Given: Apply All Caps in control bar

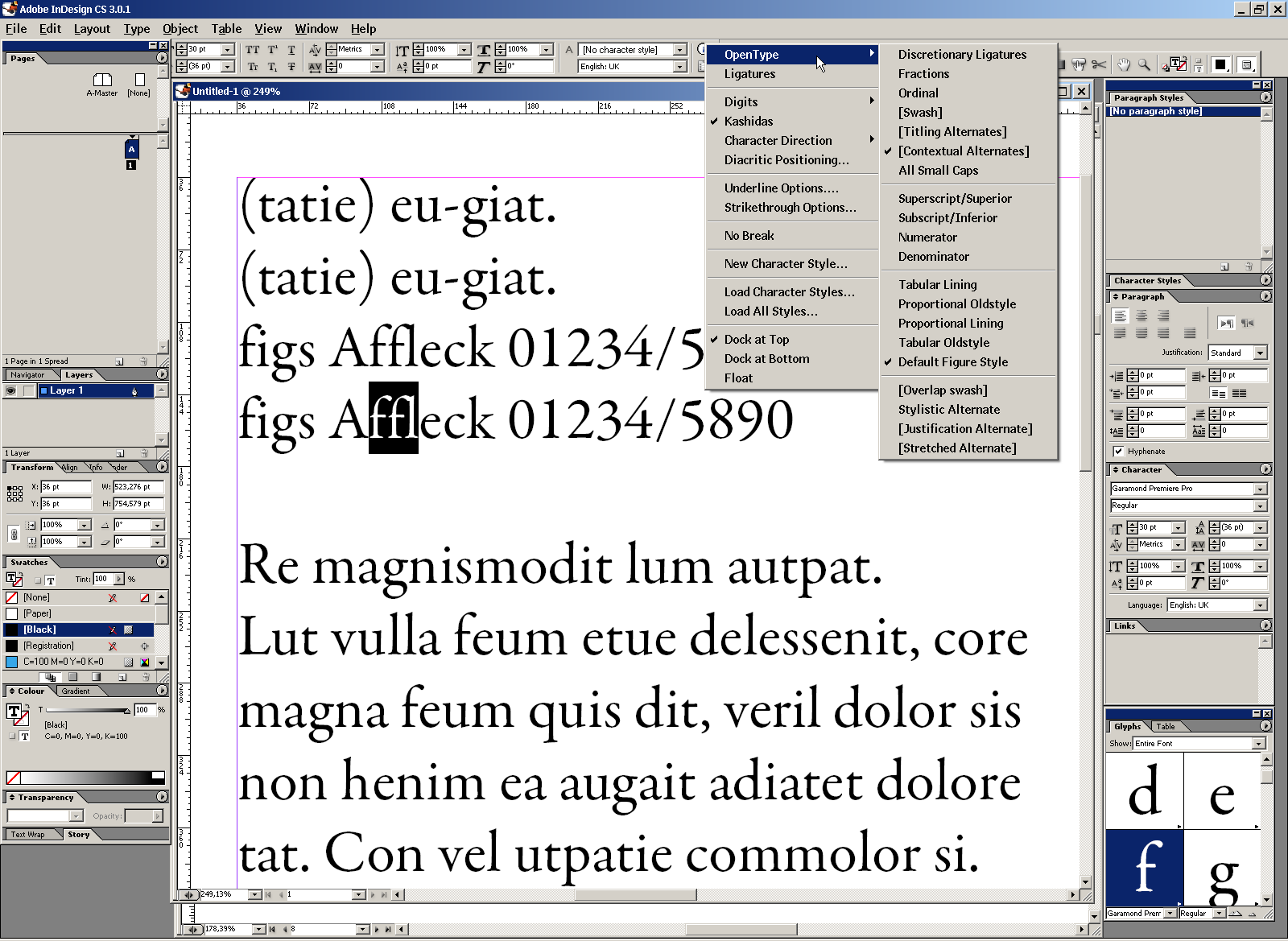Looking at the screenshot, I should (x=253, y=50).
